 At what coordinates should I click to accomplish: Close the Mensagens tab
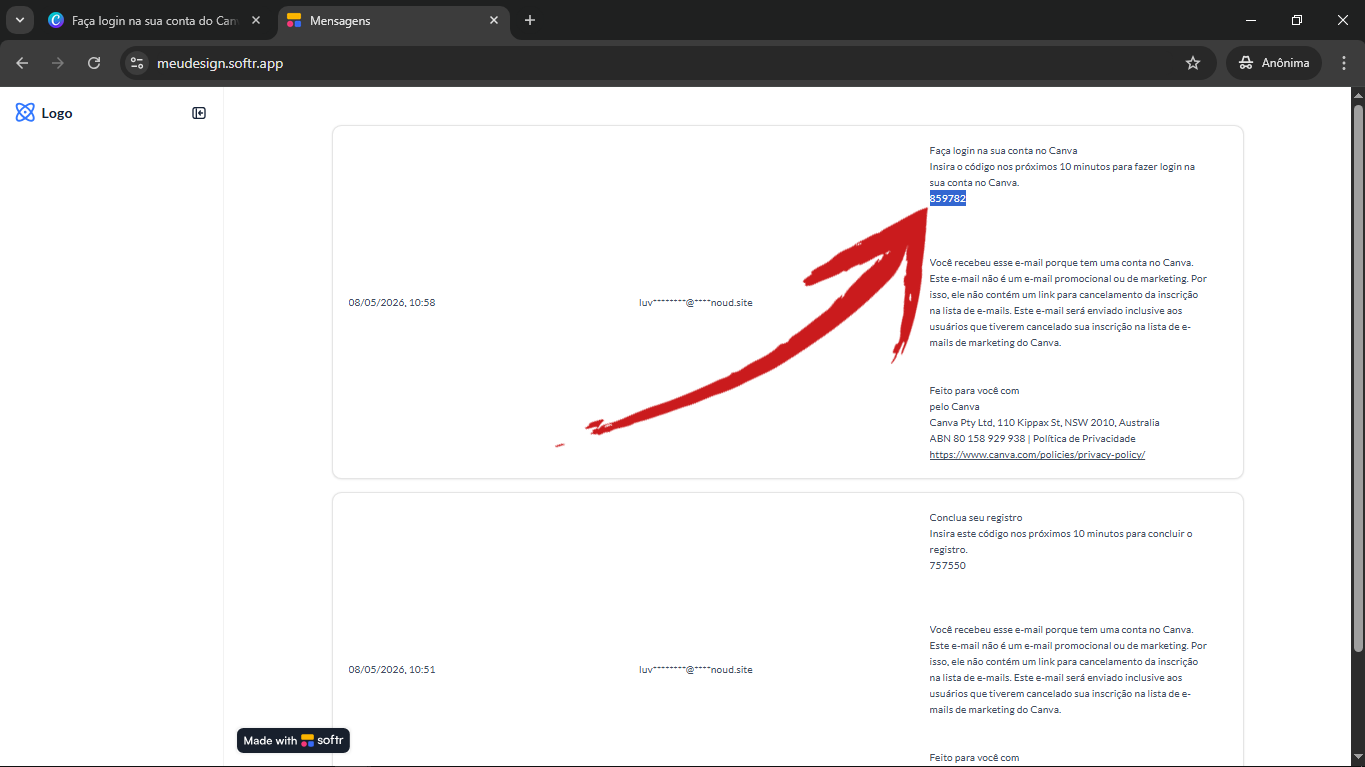click(494, 20)
